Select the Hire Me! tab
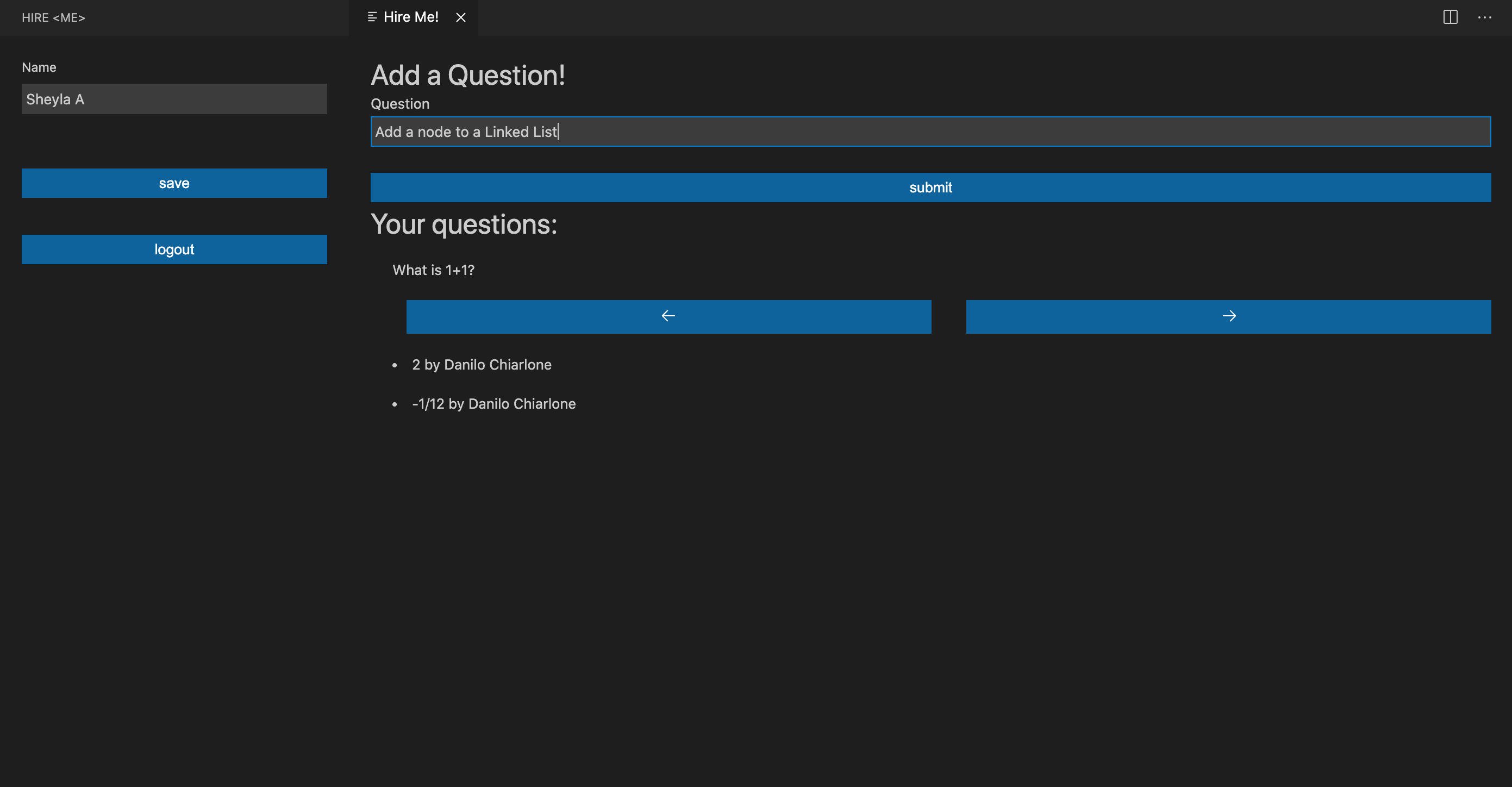This screenshot has height=787, width=1512. pyautogui.click(x=411, y=17)
